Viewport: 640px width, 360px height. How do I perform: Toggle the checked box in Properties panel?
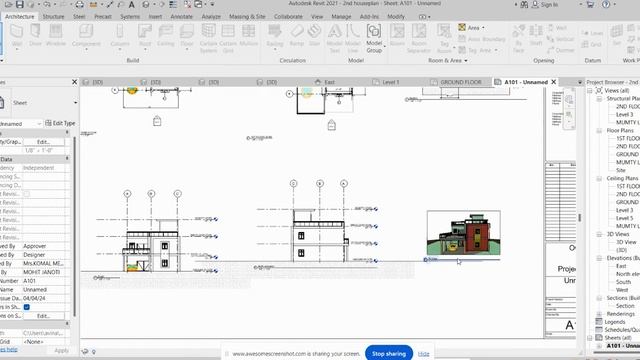[27, 307]
